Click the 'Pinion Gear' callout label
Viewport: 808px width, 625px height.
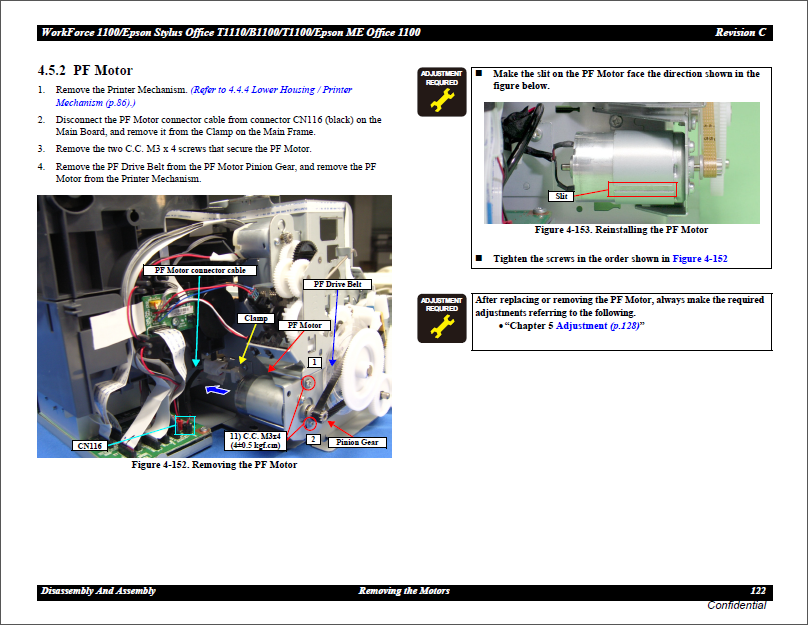[x=355, y=442]
